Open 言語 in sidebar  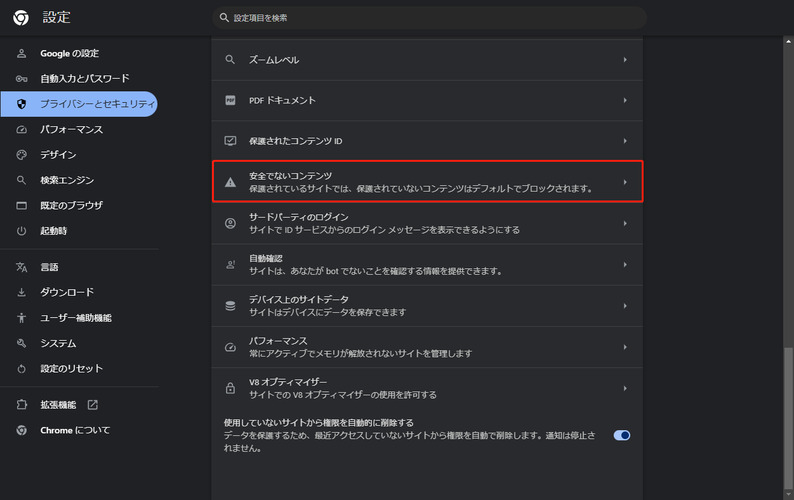click(49, 267)
